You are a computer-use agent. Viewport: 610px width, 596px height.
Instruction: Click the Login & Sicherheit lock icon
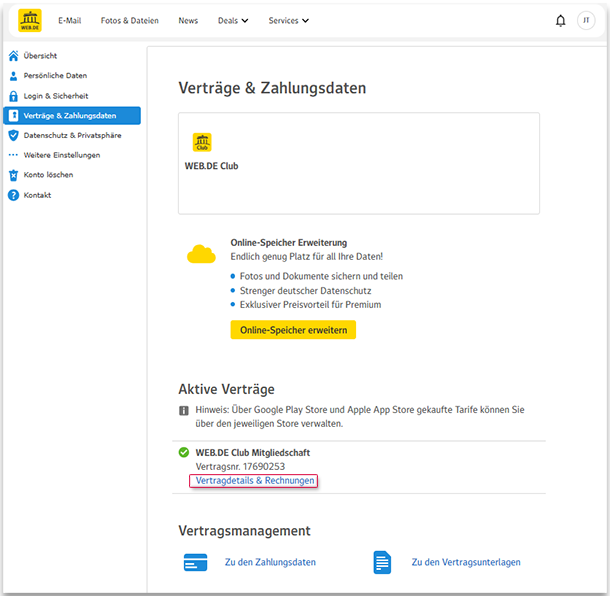14,96
